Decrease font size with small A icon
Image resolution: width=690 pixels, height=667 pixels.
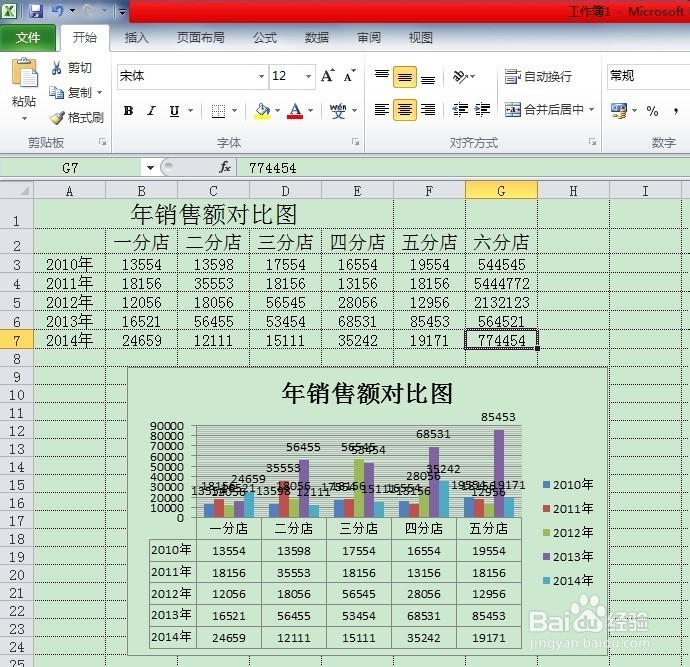(x=349, y=76)
